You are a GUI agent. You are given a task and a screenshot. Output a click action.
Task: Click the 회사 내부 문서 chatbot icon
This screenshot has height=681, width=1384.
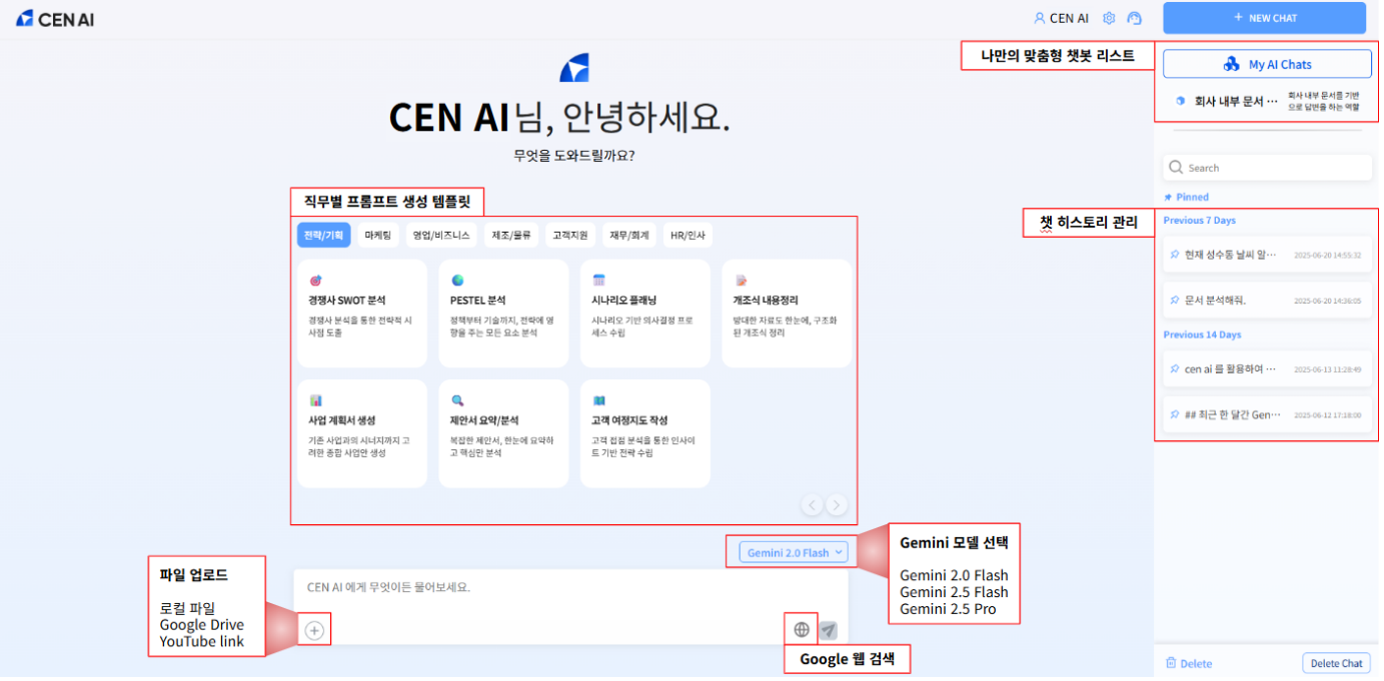[1180, 101]
